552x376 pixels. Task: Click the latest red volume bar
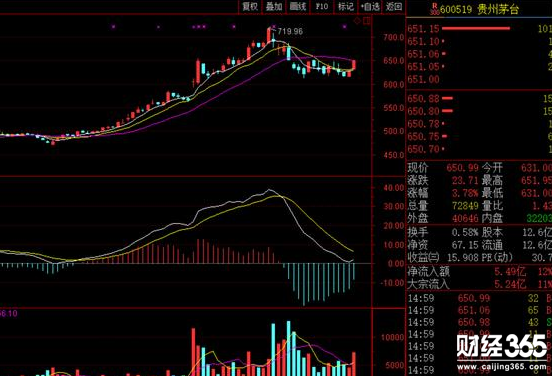tap(354, 364)
